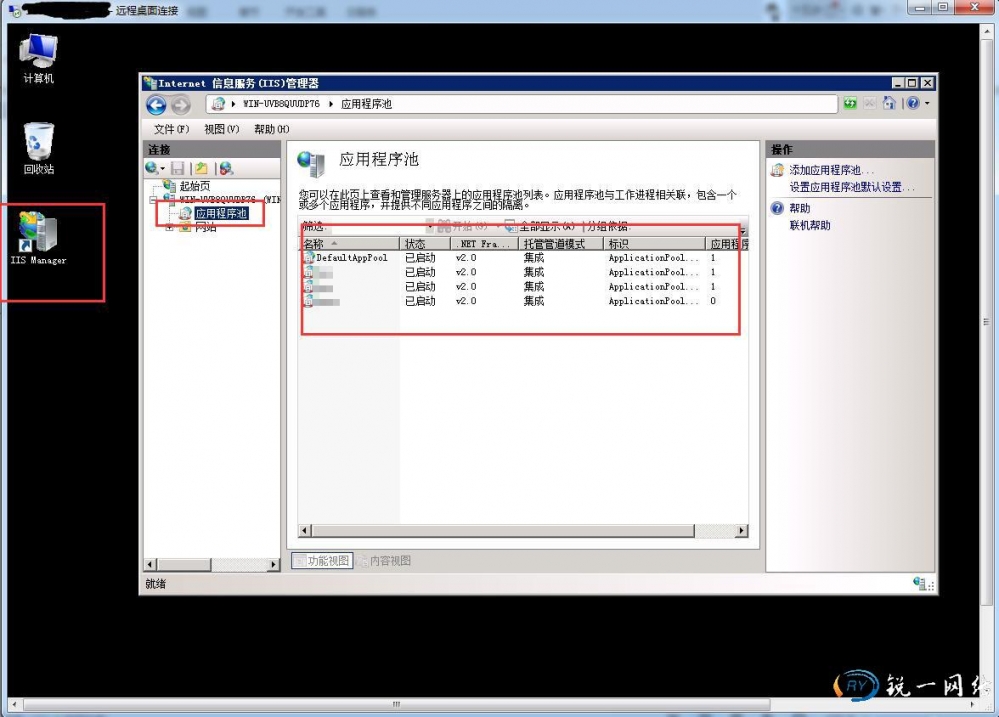
Task: Switch to the 功能视图 tab
Action: (x=322, y=561)
